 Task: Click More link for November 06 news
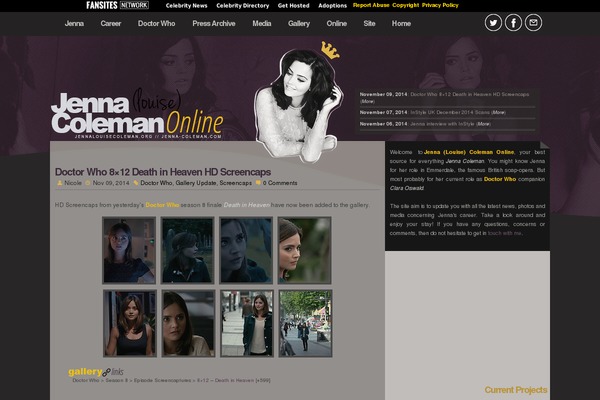point(483,124)
